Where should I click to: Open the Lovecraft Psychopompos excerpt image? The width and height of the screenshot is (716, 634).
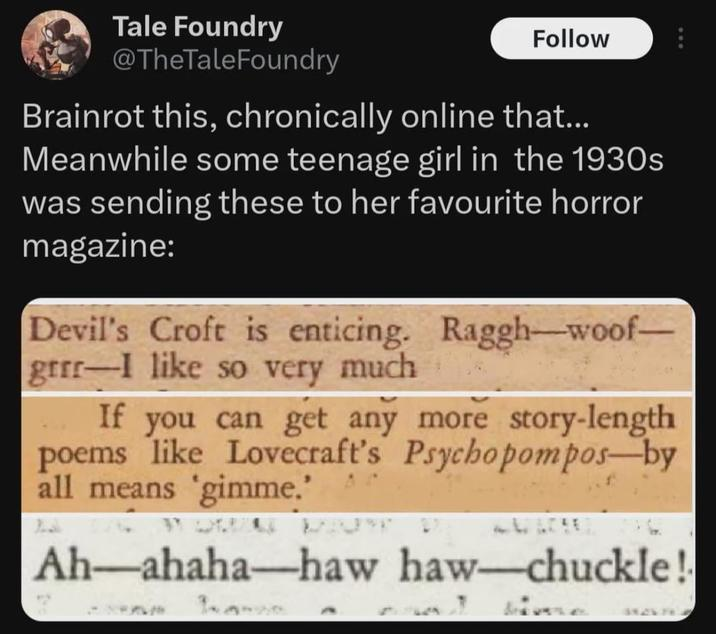(x=358, y=454)
